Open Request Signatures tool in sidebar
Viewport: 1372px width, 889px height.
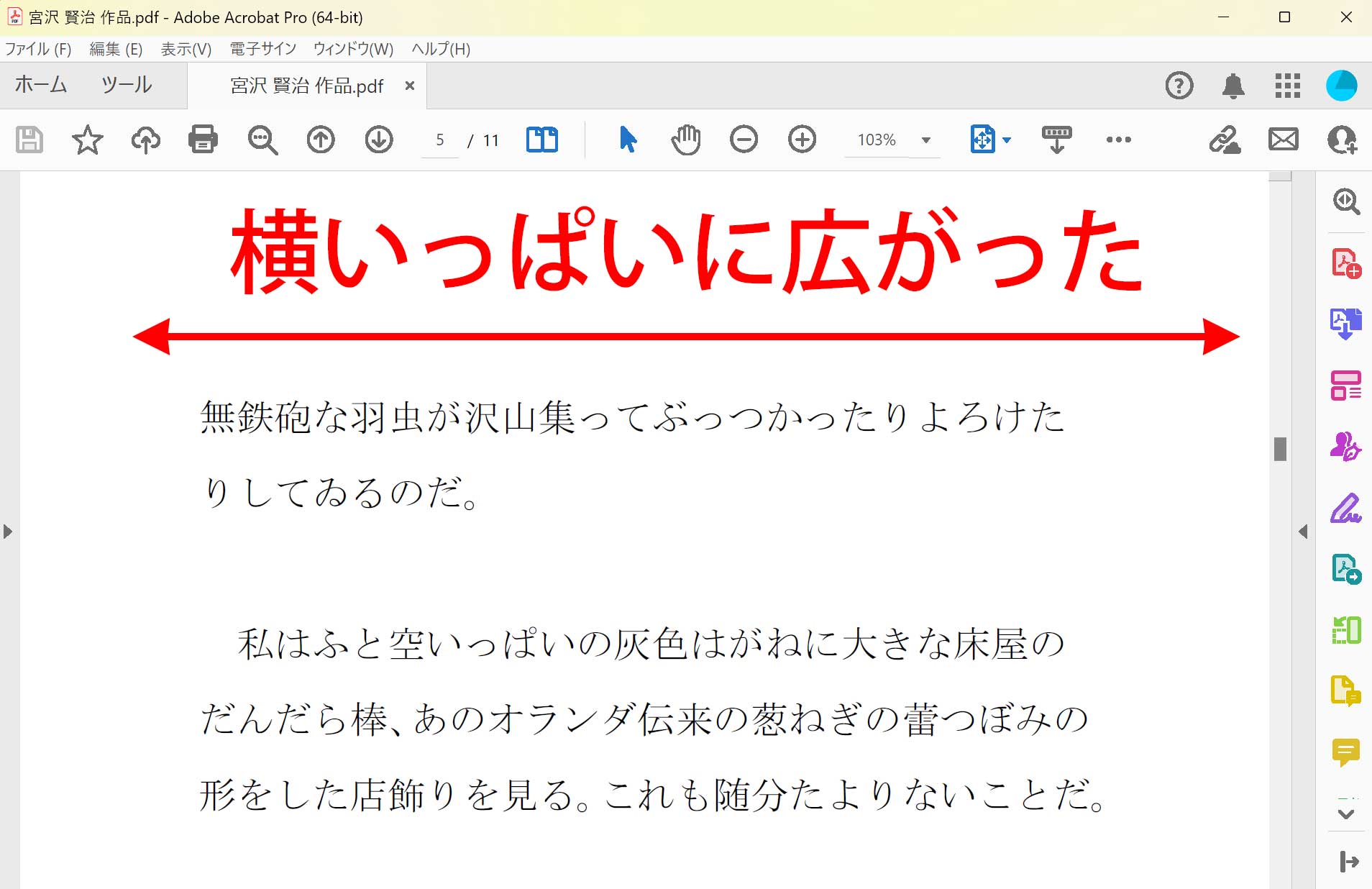pyautogui.click(x=1346, y=447)
